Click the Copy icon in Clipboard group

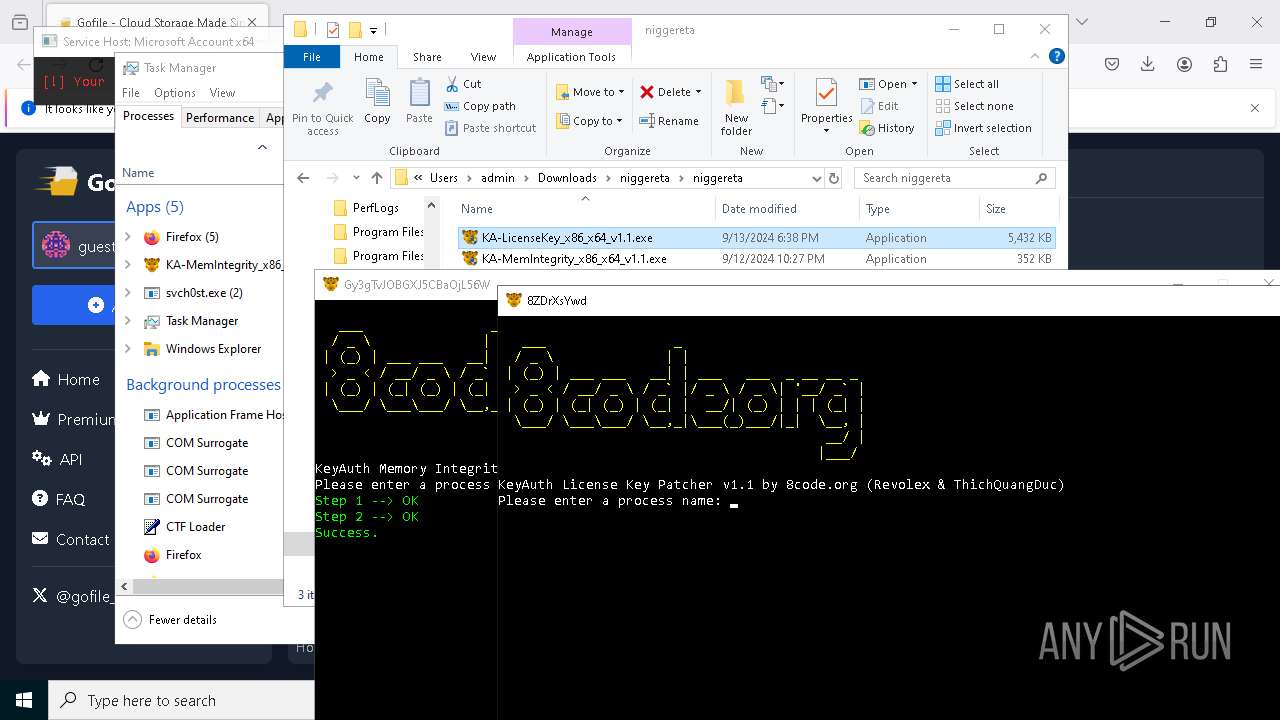click(377, 93)
